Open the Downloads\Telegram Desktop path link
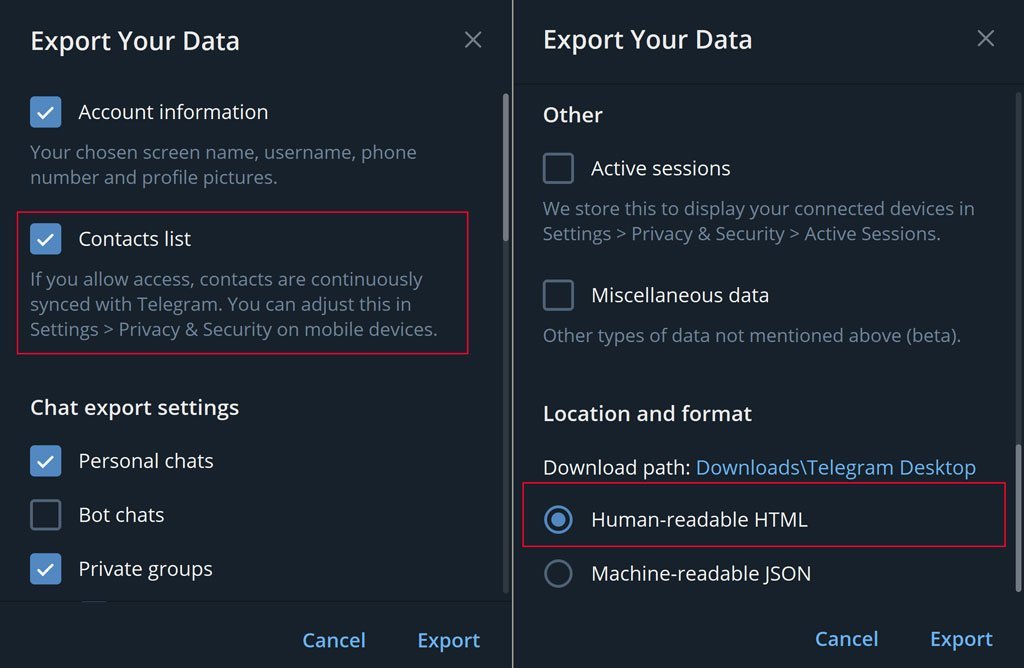This screenshot has width=1024, height=668. coord(835,468)
